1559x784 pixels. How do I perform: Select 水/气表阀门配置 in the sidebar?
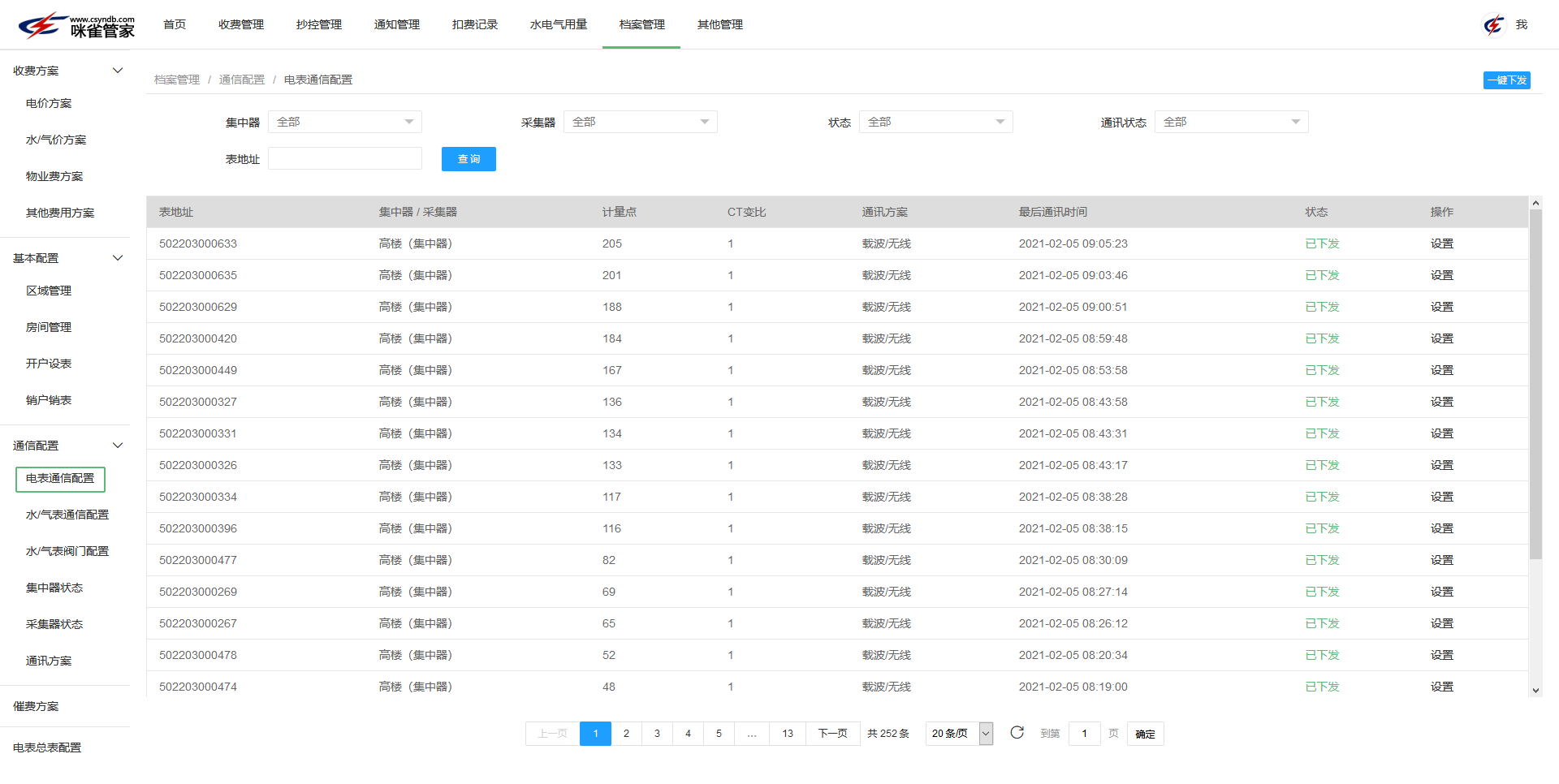[x=66, y=550]
